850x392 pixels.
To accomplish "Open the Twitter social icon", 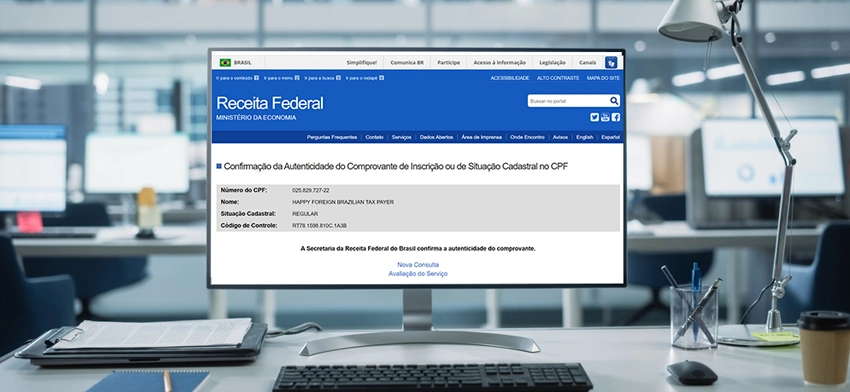I will click(595, 117).
